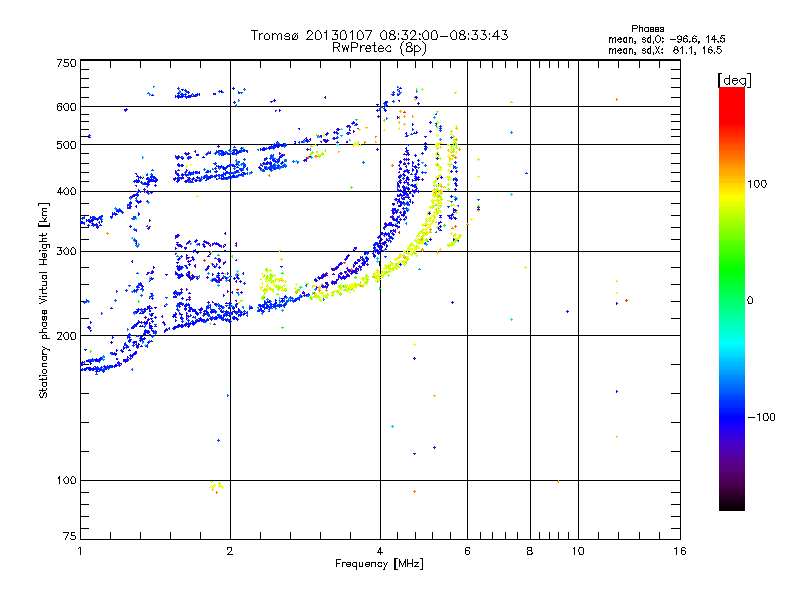Click the colorbar '100' tick label
The width and height of the screenshot is (800, 600).
coord(757,184)
